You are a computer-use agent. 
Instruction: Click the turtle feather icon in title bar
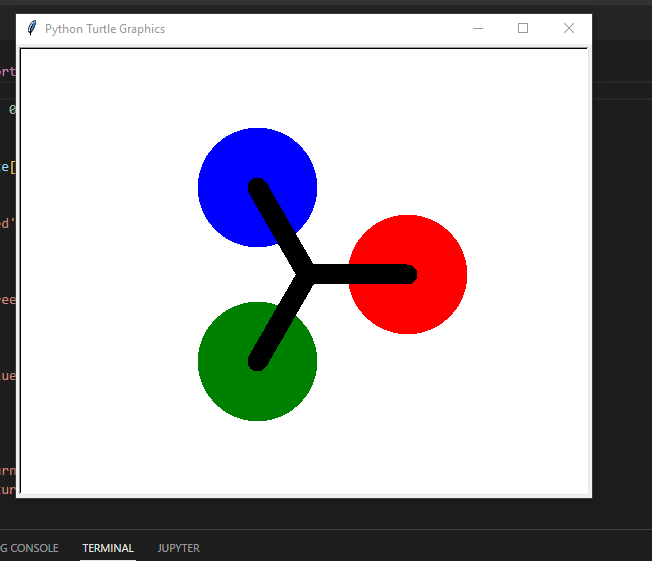[x=32, y=28]
